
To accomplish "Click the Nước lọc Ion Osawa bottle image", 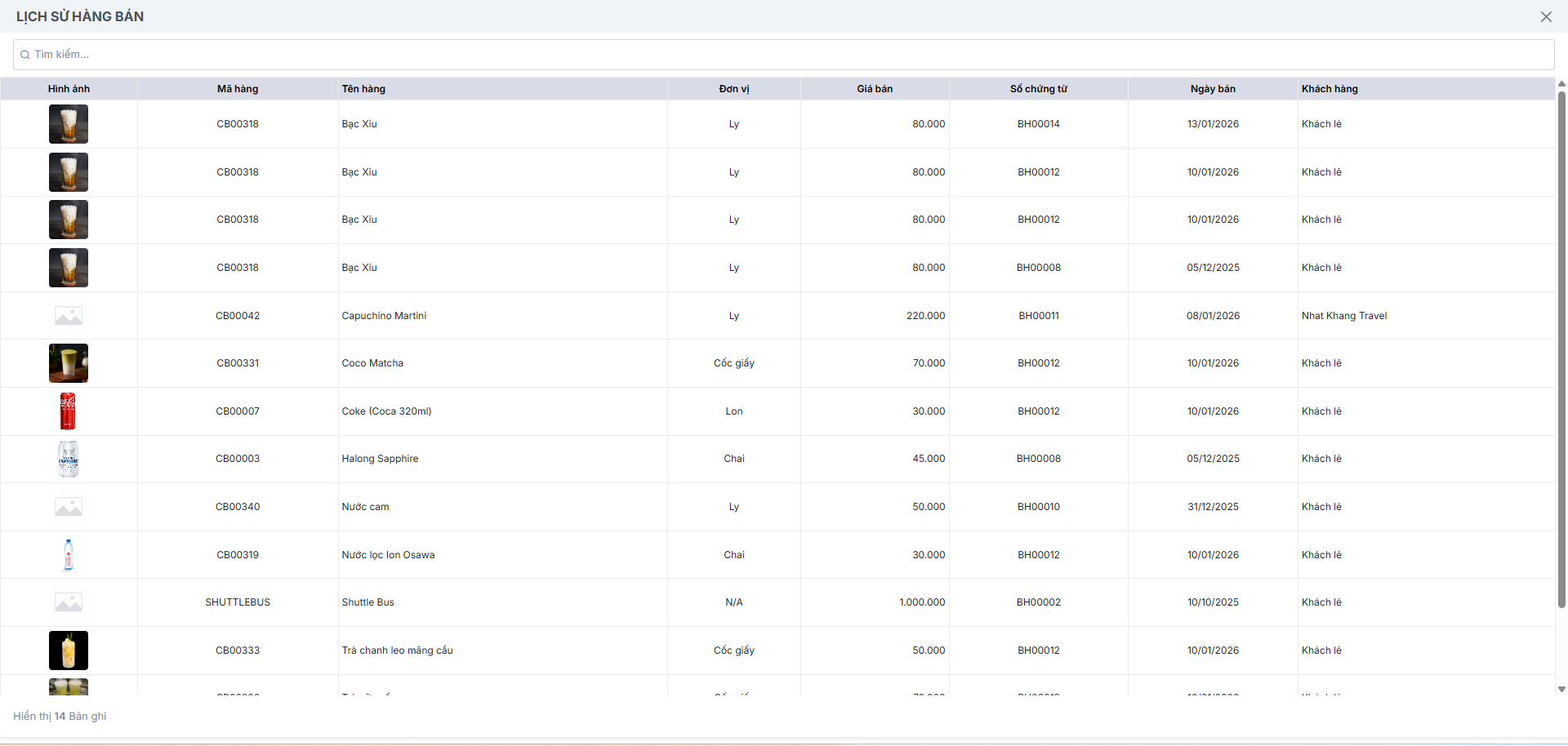I will (69, 555).
